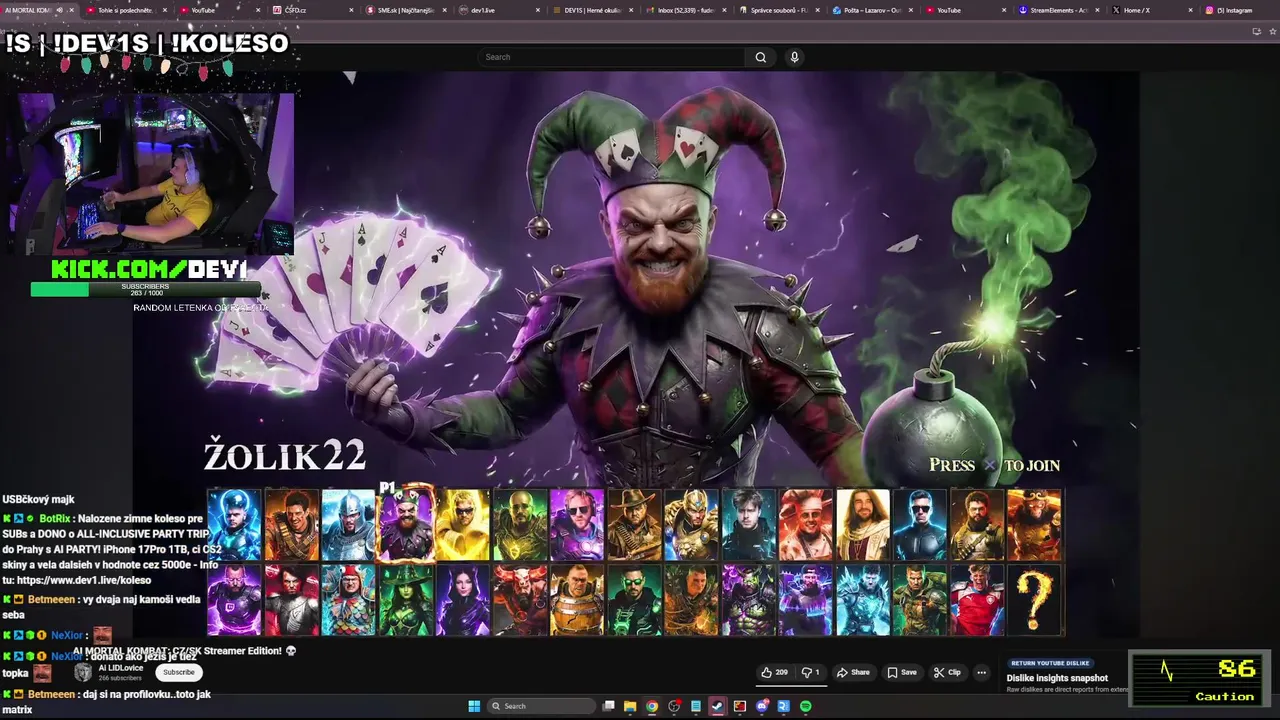1280x720 pixels.
Task: Switch to the ČSFD.cz browser tab
Action: pos(312,10)
